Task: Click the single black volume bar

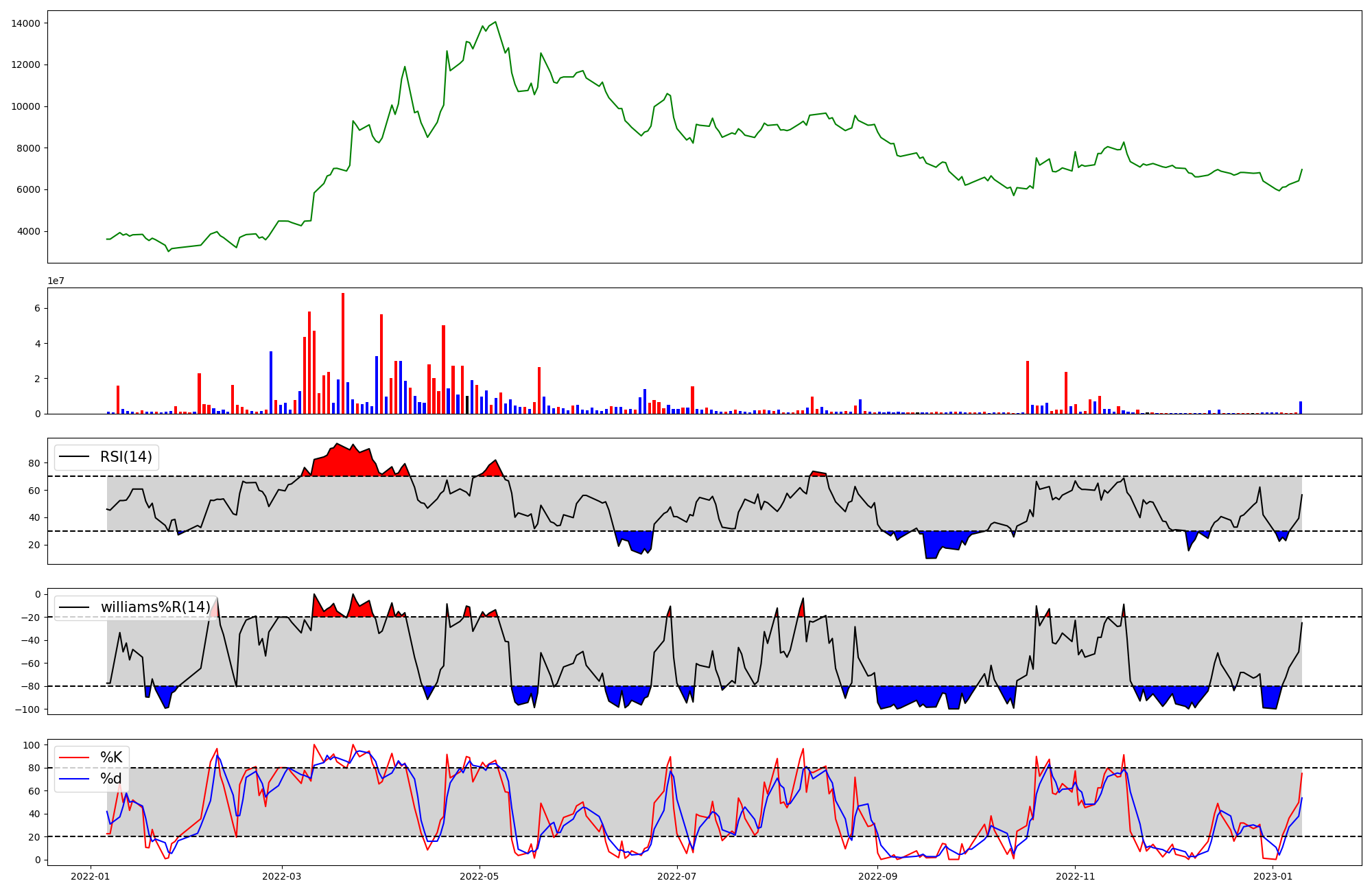Action: pos(467,405)
